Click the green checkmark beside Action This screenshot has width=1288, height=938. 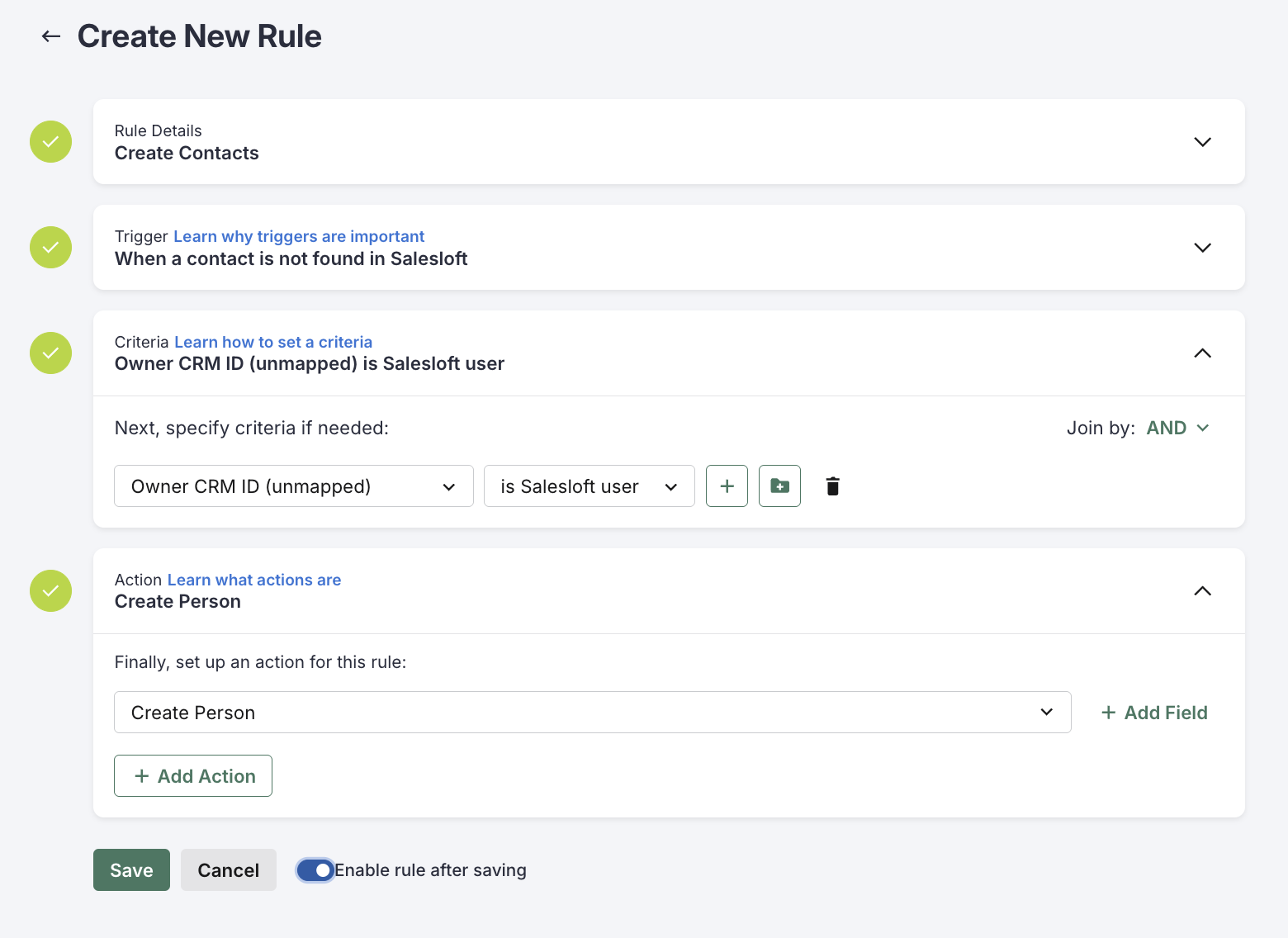51,591
